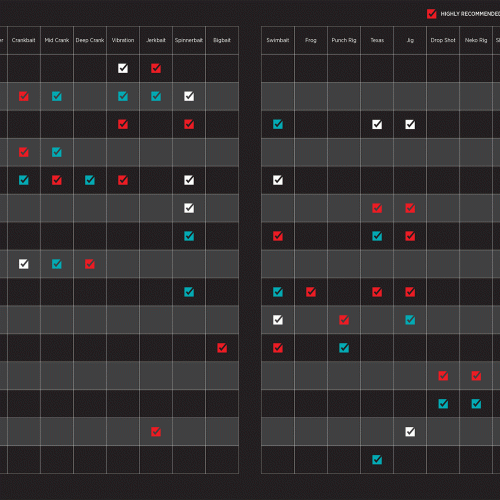Click the red Highly Recommended legend checkmark

[432, 14]
